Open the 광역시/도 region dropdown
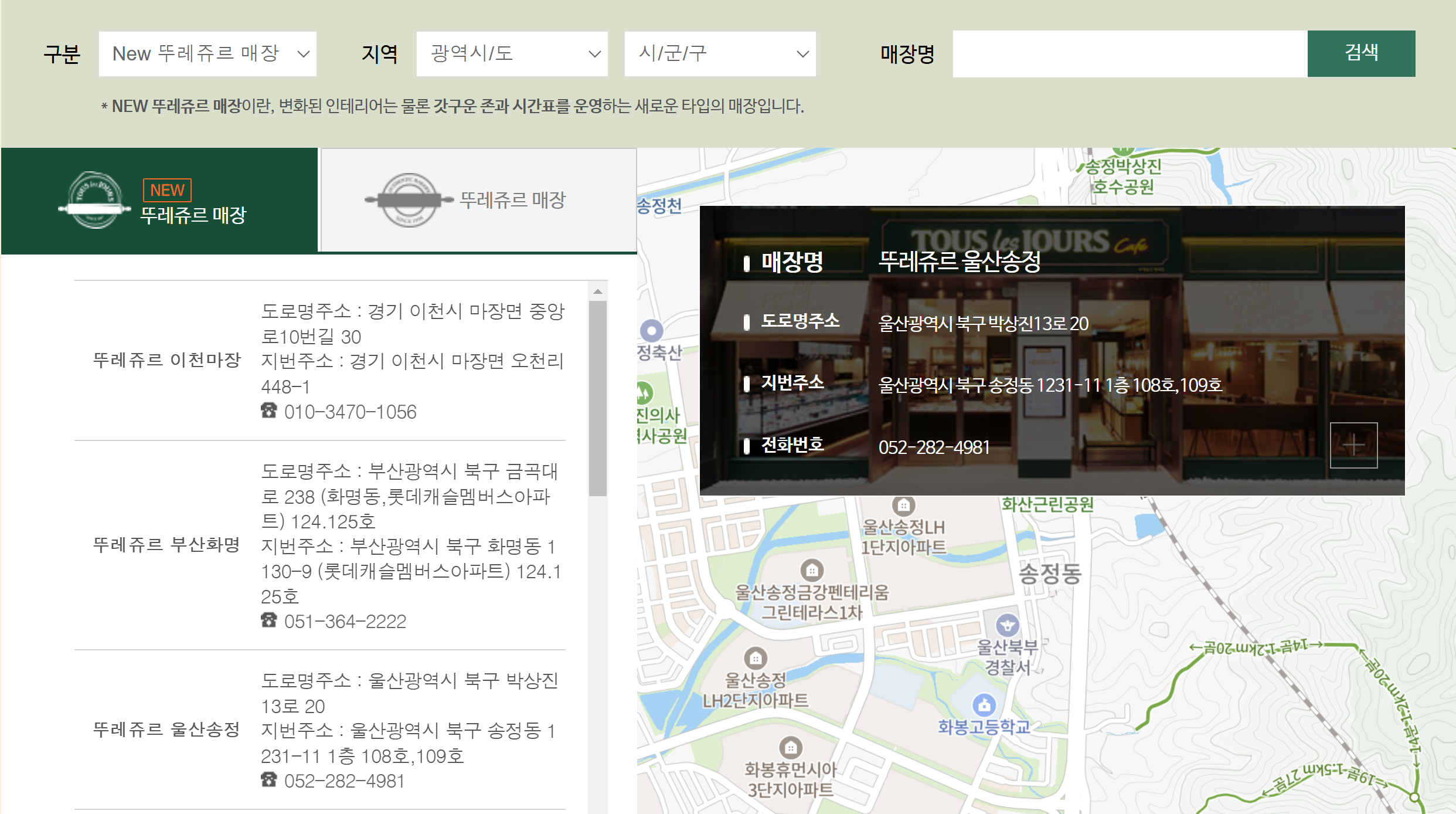The height and width of the screenshot is (814, 1456). click(x=512, y=54)
